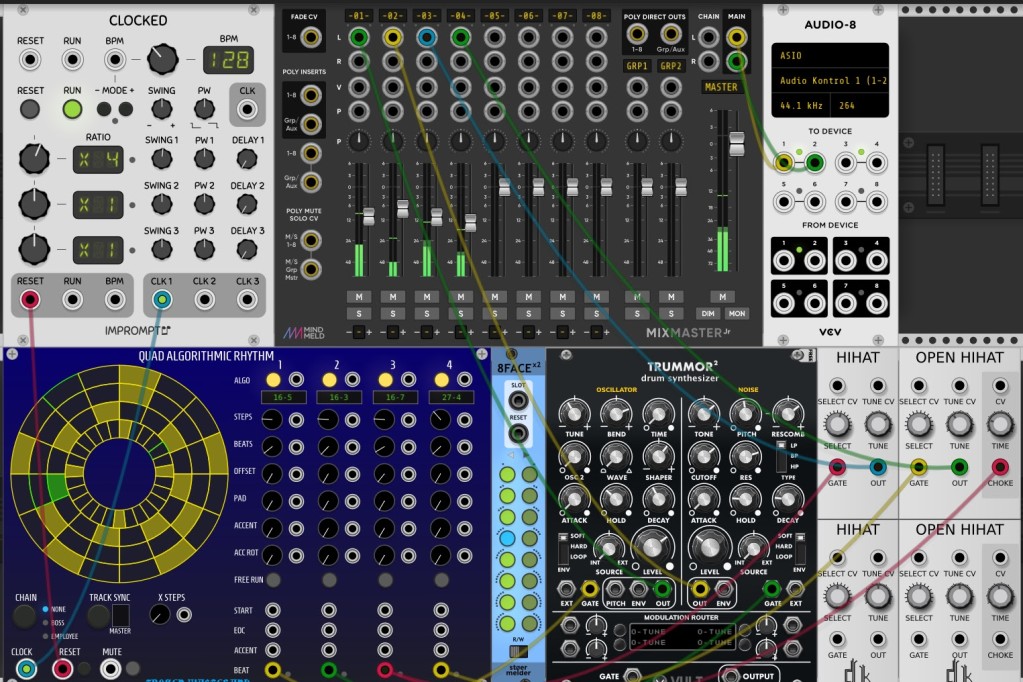Click the GRP1 group label on the mixer
This screenshot has width=1023, height=682.
click(637, 66)
